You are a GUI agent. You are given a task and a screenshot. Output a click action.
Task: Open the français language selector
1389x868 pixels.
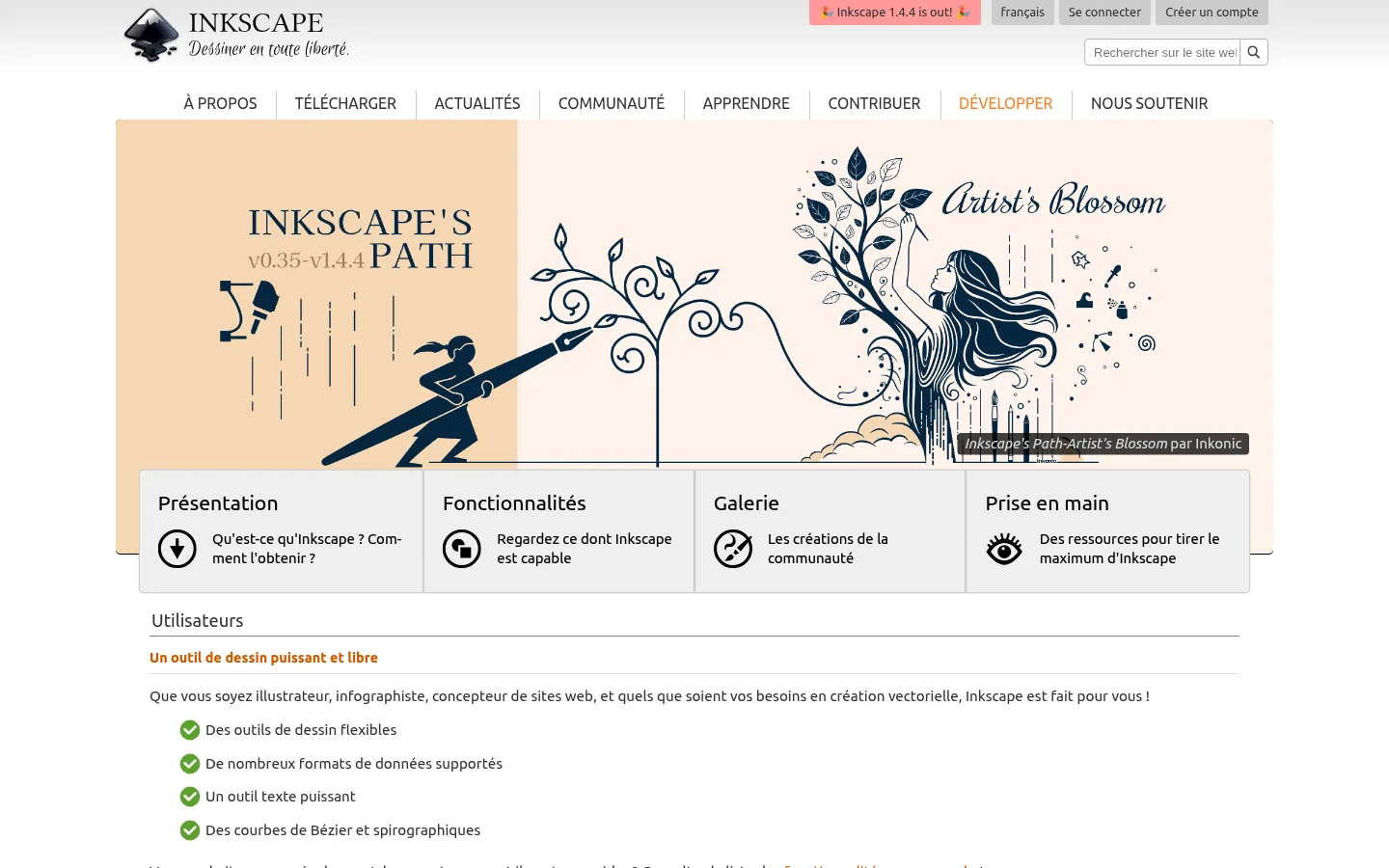tap(1022, 13)
